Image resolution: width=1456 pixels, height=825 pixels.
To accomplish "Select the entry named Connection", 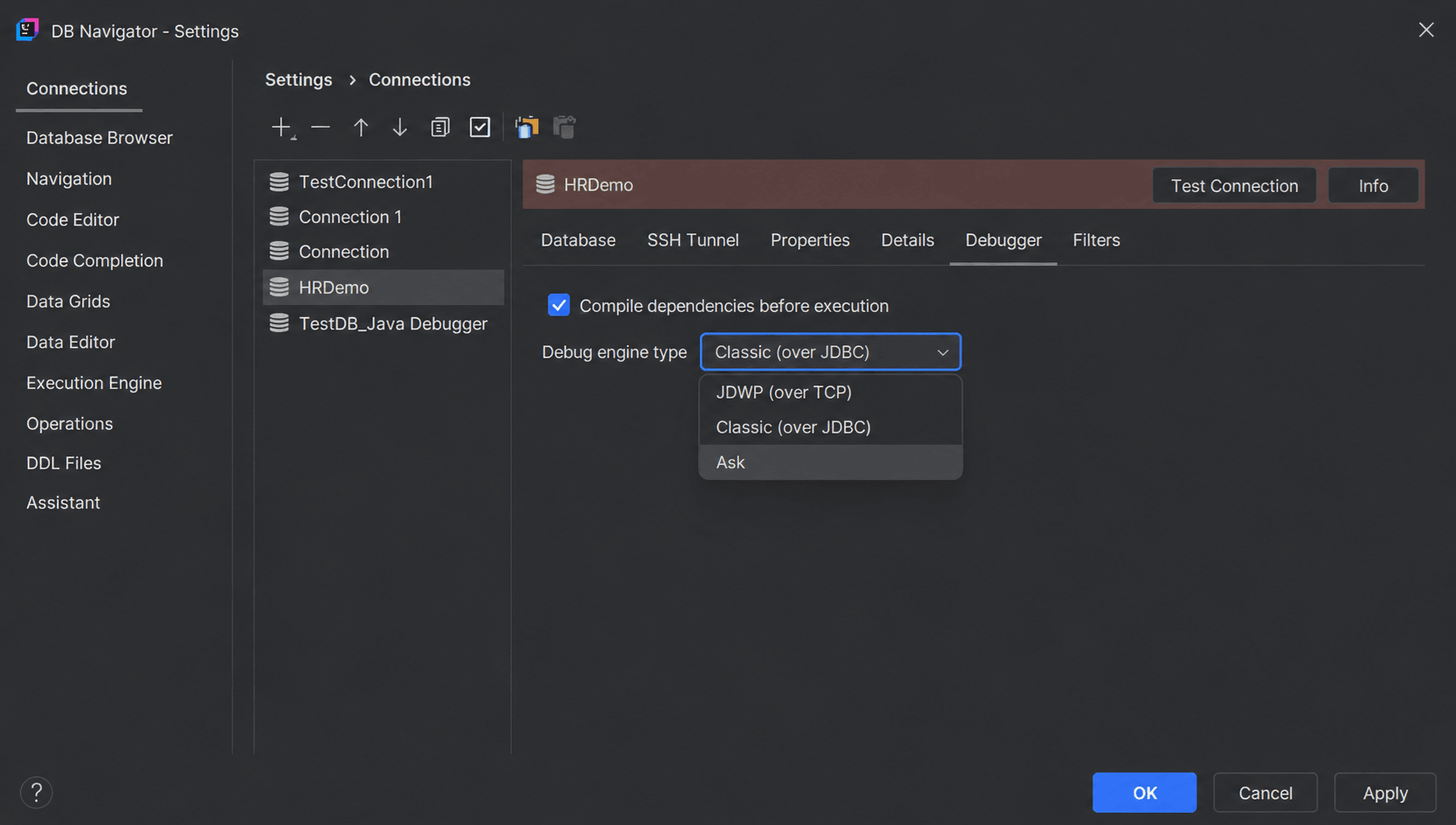I will pos(383,252).
